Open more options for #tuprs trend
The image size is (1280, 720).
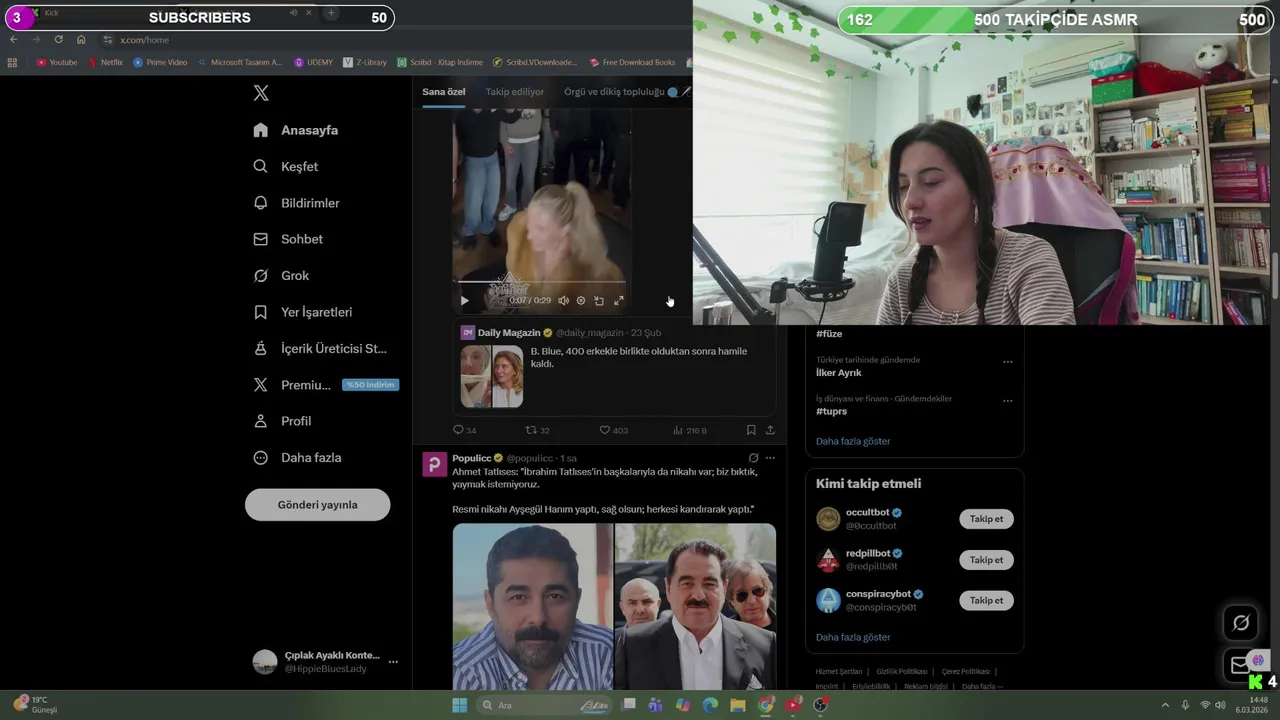(1007, 401)
